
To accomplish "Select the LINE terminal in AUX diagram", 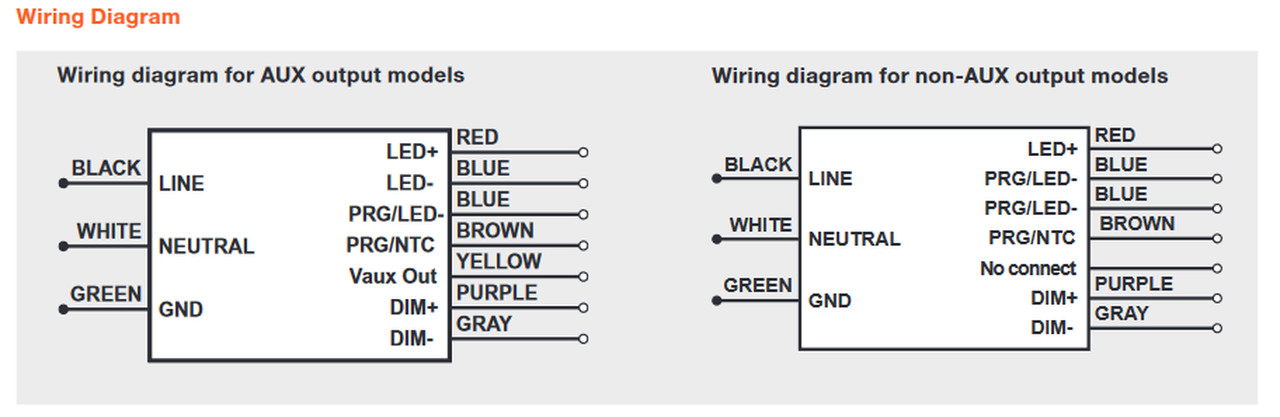I will (181, 184).
